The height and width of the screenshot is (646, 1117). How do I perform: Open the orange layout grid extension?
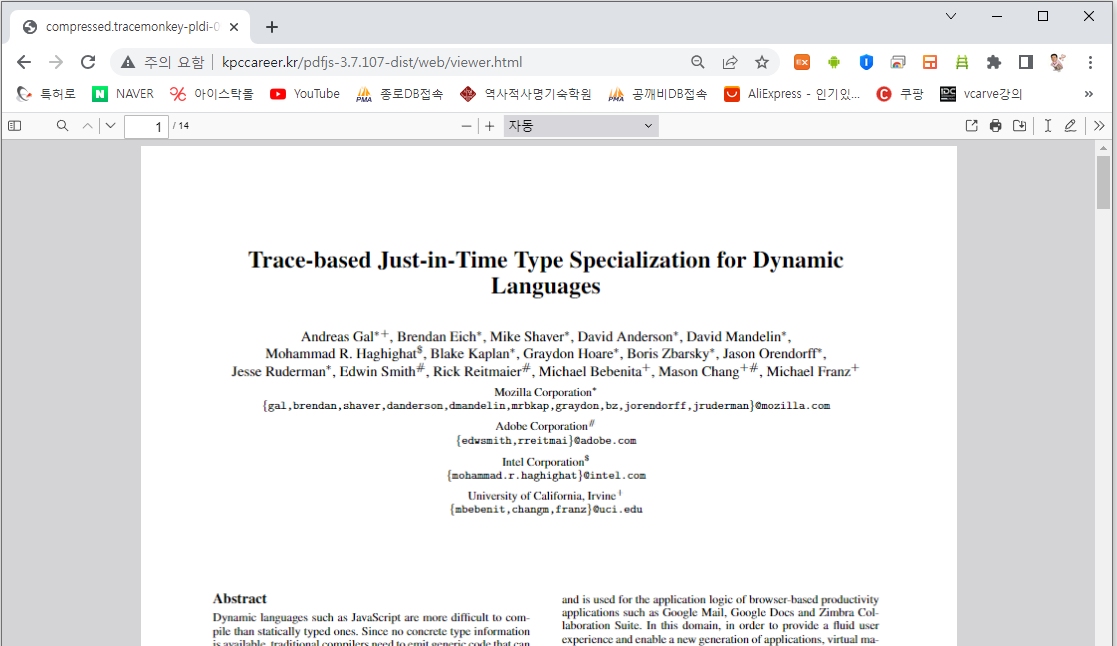(x=930, y=62)
